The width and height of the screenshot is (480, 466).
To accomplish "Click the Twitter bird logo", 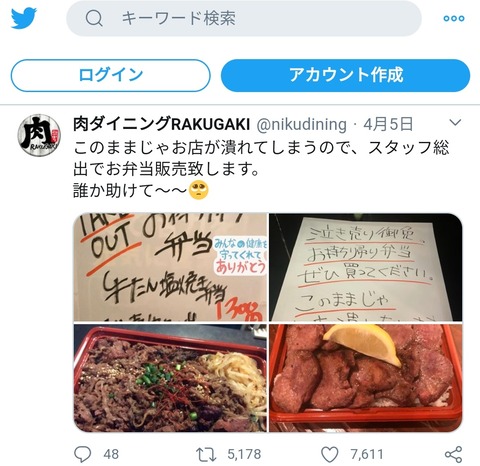I will 24,18.
